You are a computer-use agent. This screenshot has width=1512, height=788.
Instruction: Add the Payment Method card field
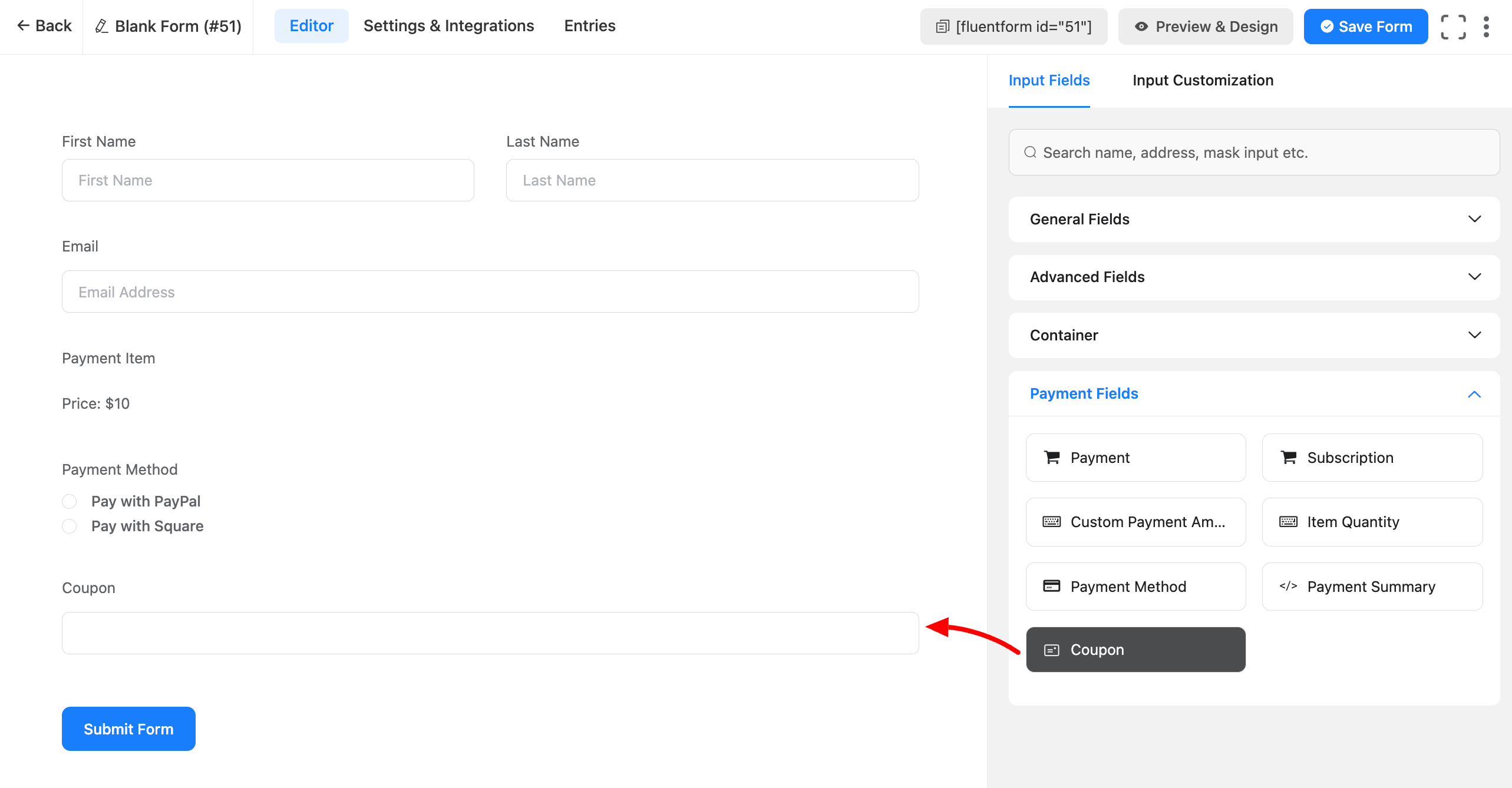[1135, 587]
